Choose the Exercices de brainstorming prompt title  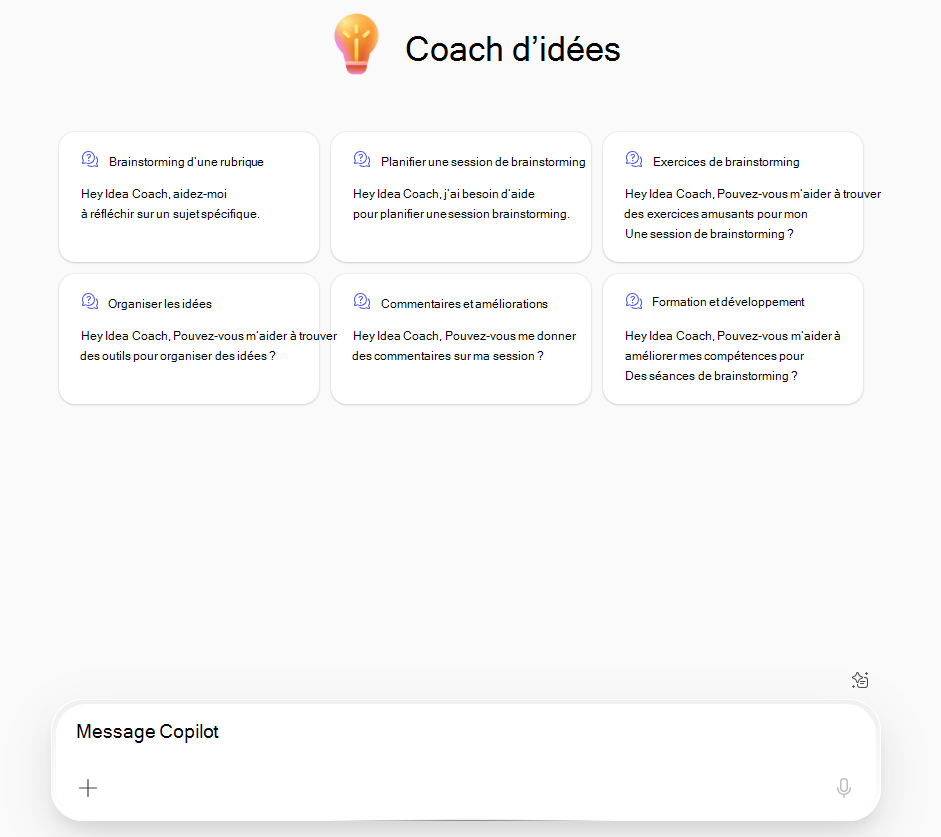pyautogui.click(x=726, y=162)
